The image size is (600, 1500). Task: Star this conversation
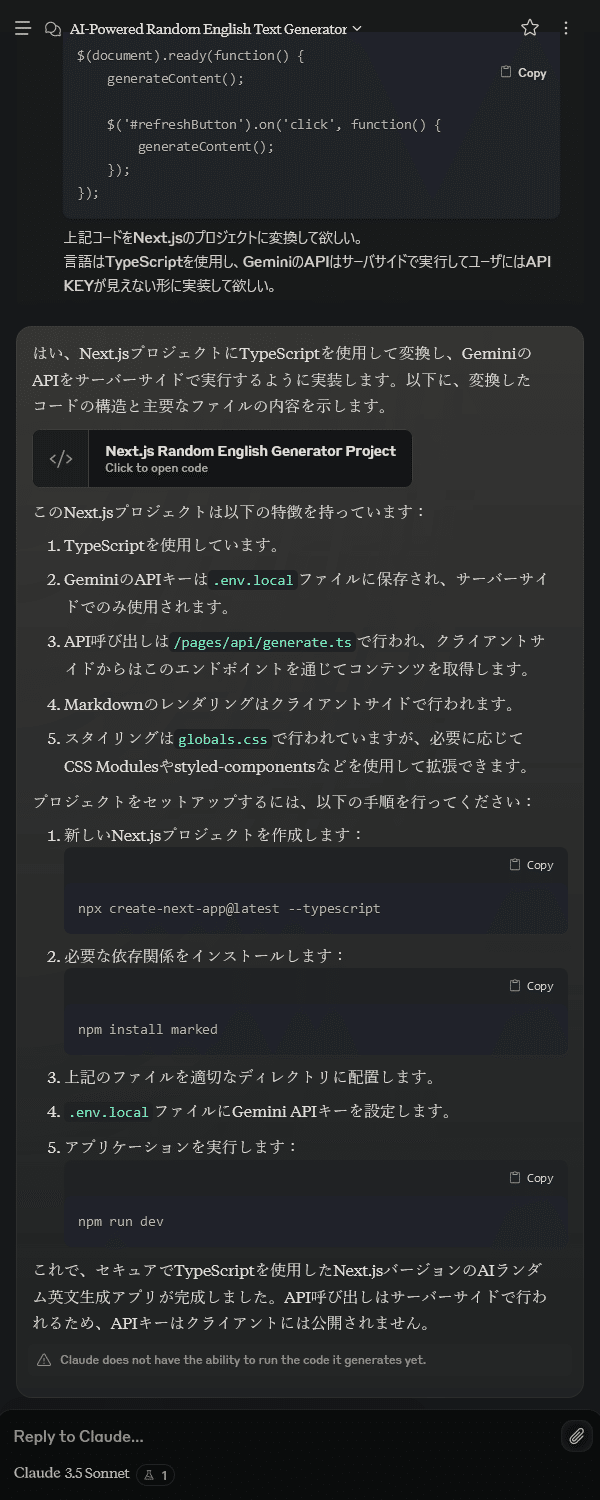530,28
